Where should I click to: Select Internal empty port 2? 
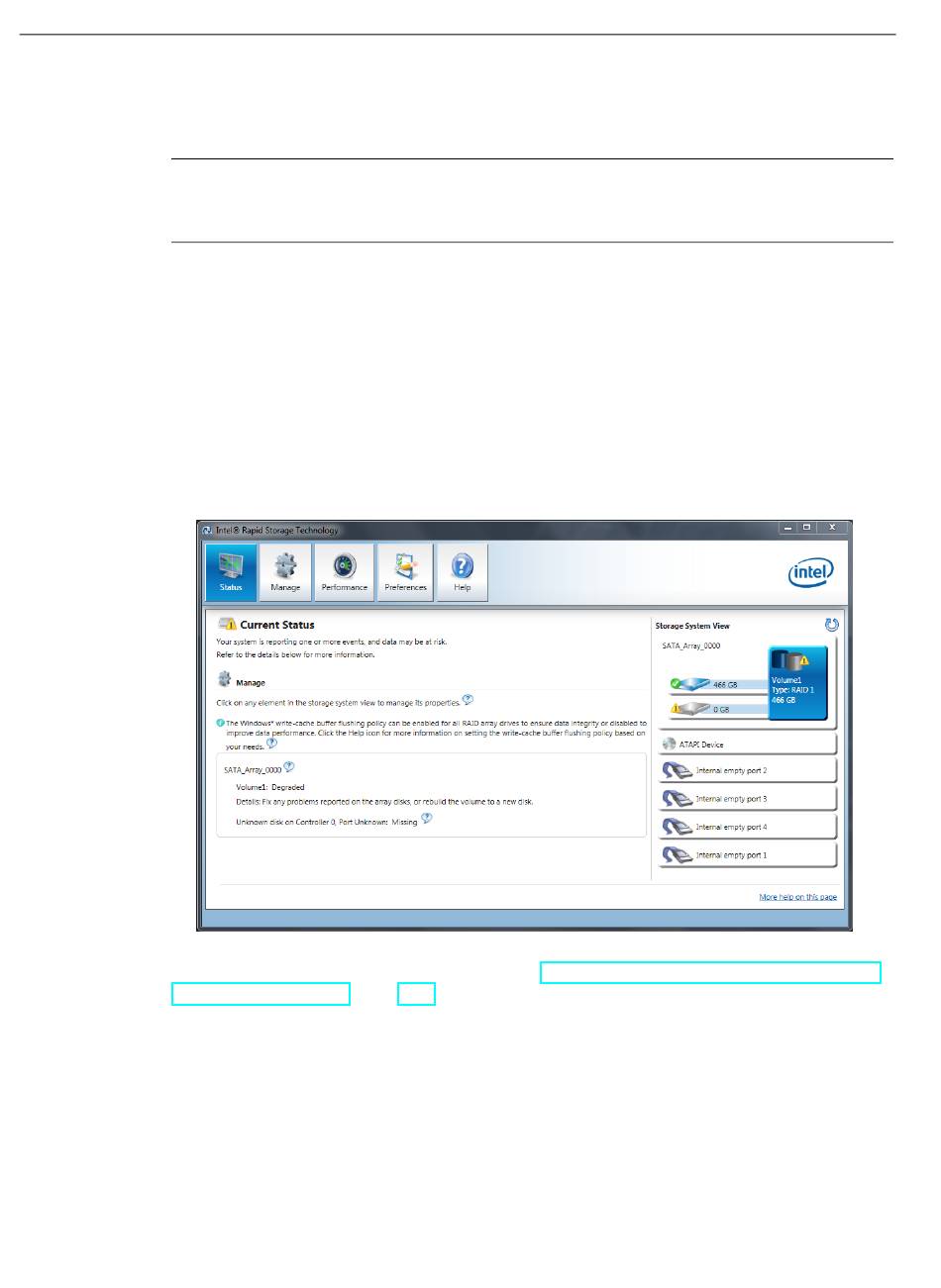click(748, 770)
